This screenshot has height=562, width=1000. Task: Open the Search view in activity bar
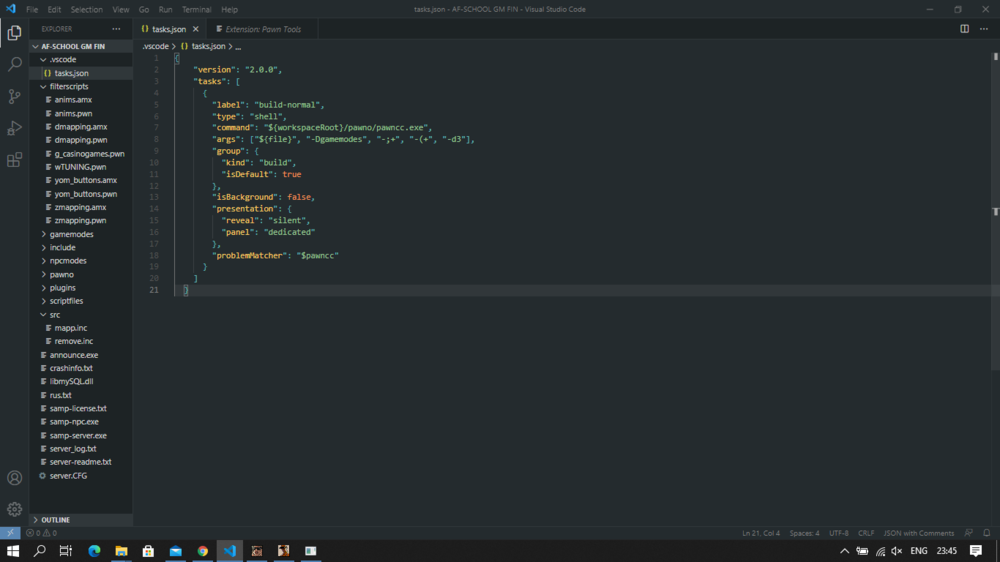14,64
